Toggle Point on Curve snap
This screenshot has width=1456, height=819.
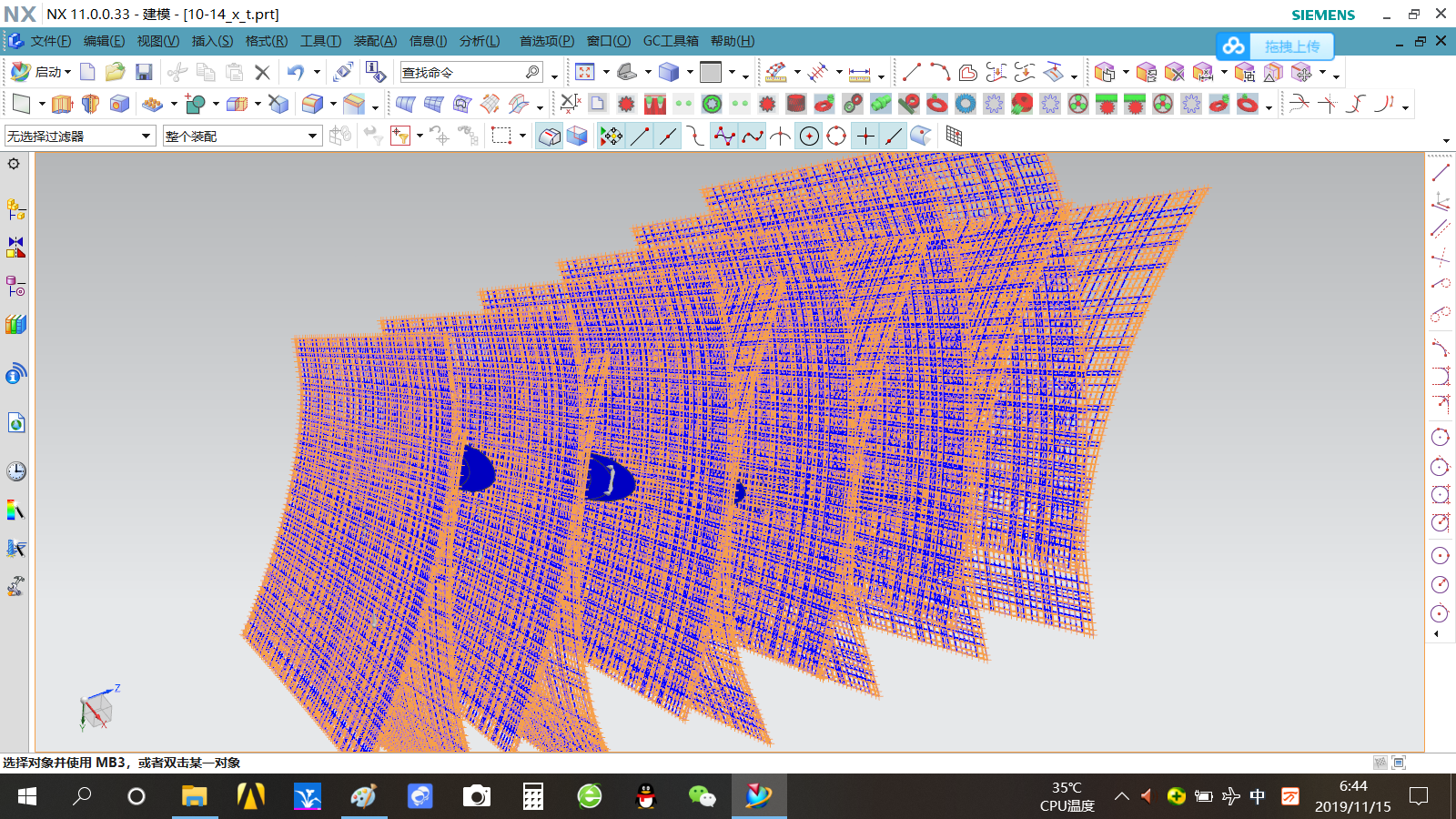pos(893,136)
